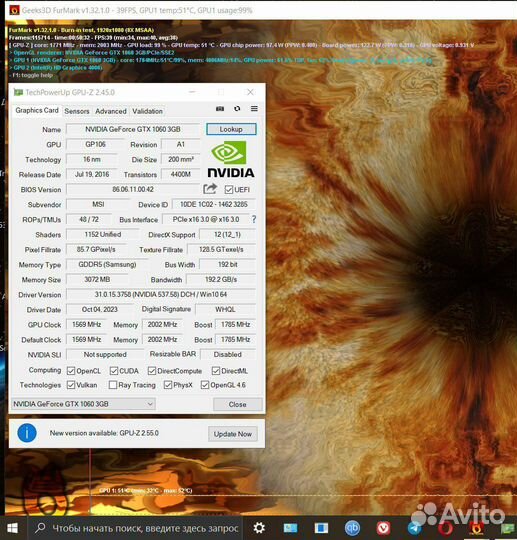Click the Subvendor value MSI
Viewport: 517px width, 540px height.
coord(98,204)
